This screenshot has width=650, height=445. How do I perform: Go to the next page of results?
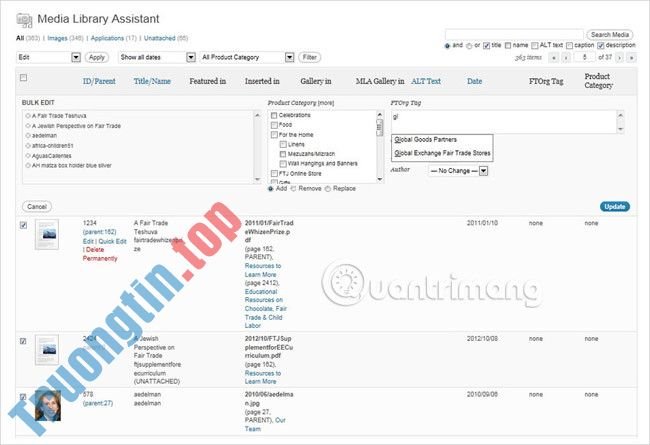click(x=619, y=58)
